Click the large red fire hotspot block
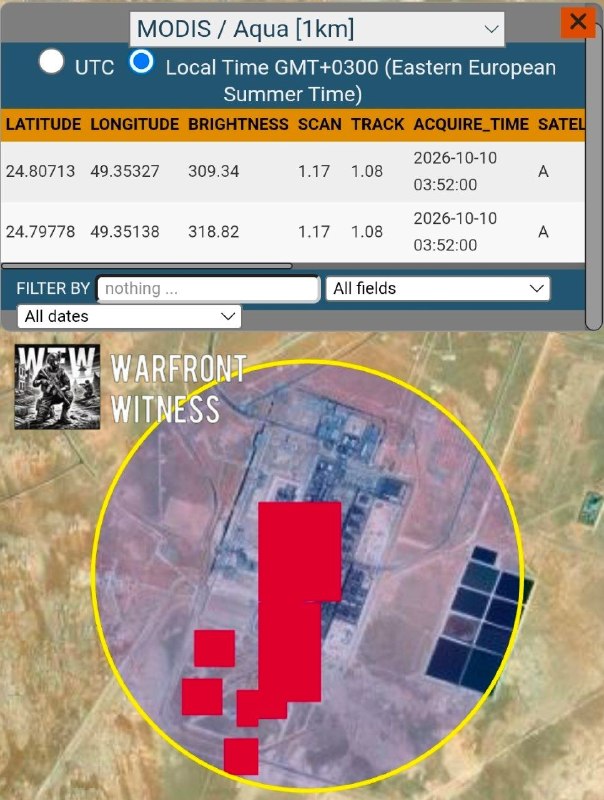Viewport: 604px width, 800px height. pyautogui.click(x=299, y=552)
